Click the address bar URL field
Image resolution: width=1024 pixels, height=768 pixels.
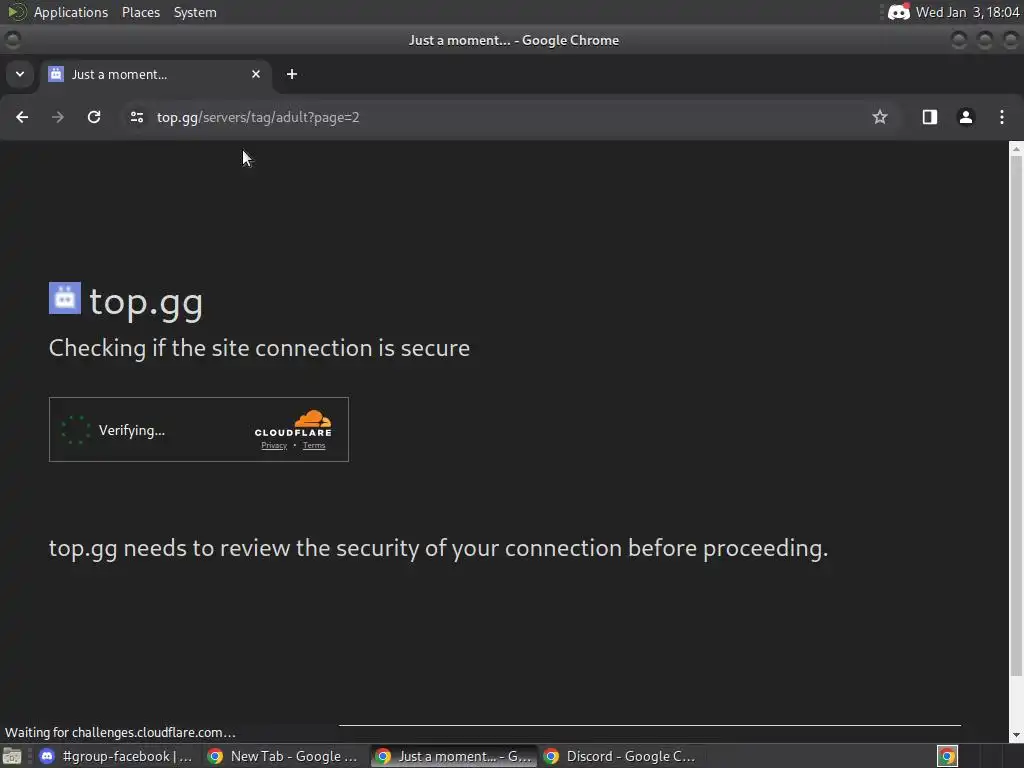click(500, 117)
